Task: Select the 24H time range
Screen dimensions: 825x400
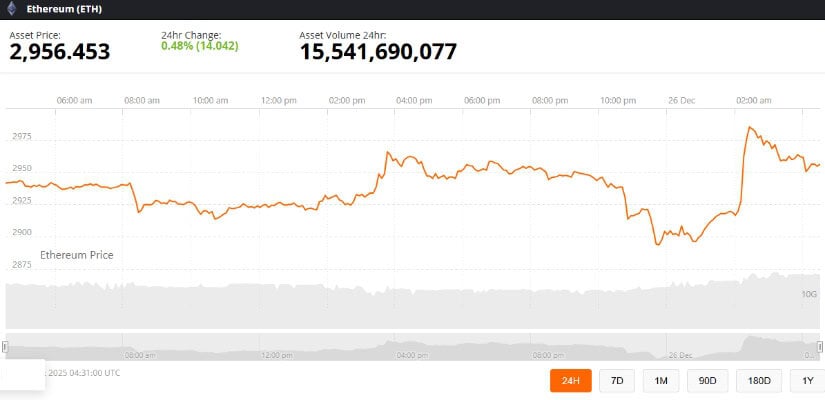Action: click(x=570, y=380)
